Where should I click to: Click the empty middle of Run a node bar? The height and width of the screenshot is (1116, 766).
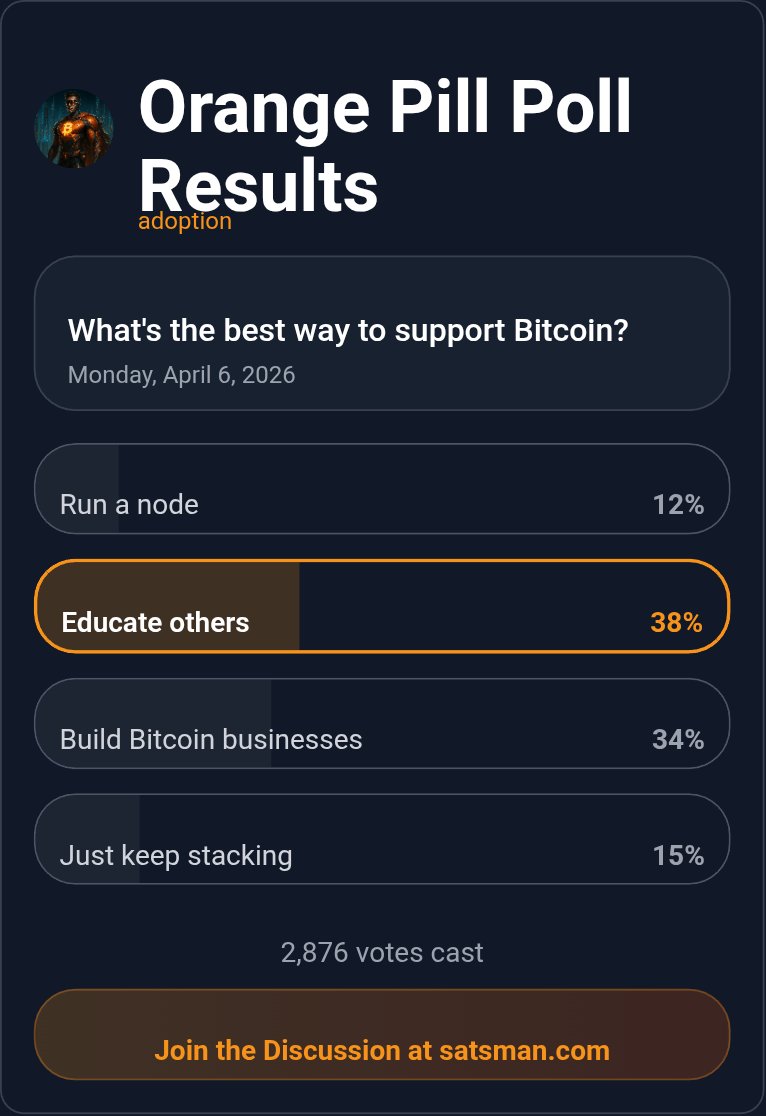click(420, 489)
